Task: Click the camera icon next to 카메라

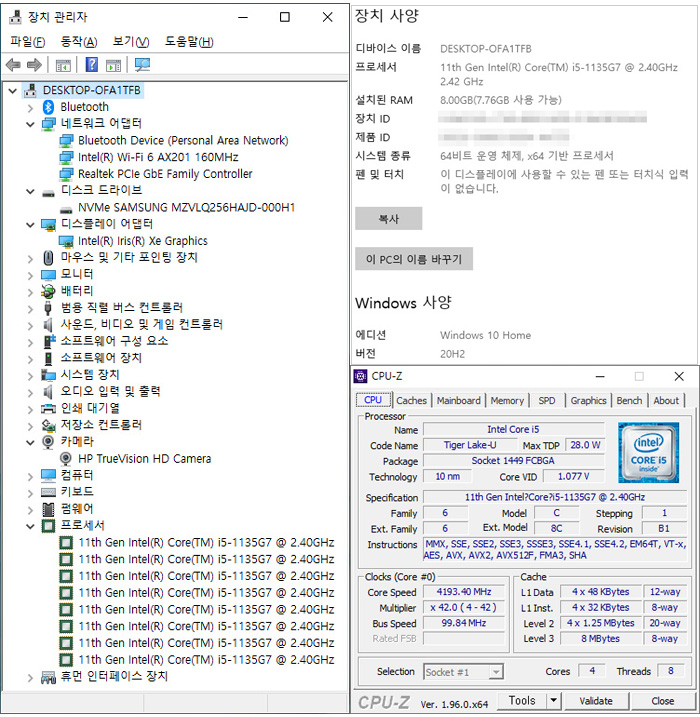Action: [48, 442]
